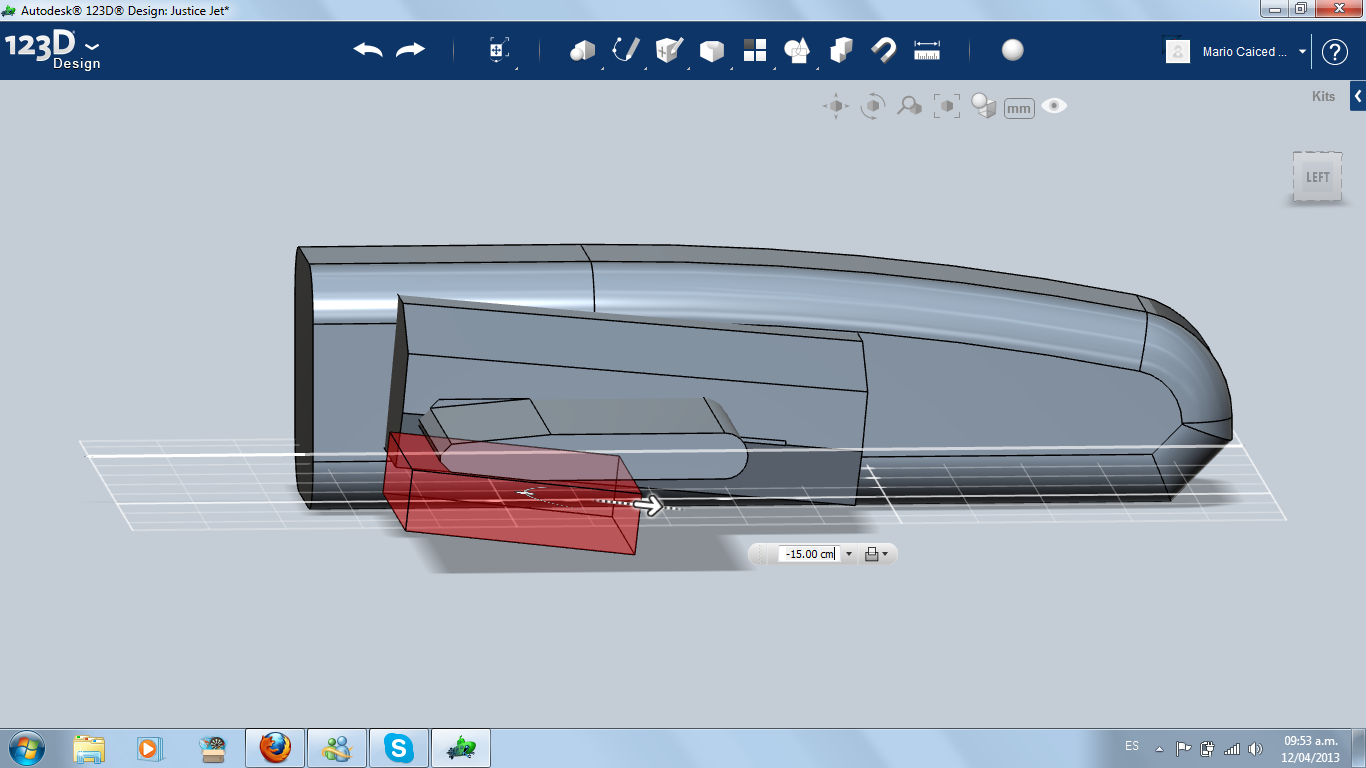The height and width of the screenshot is (768, 1366).
Task: Open the Primitives tool menu
Action: tap(582, 50)
